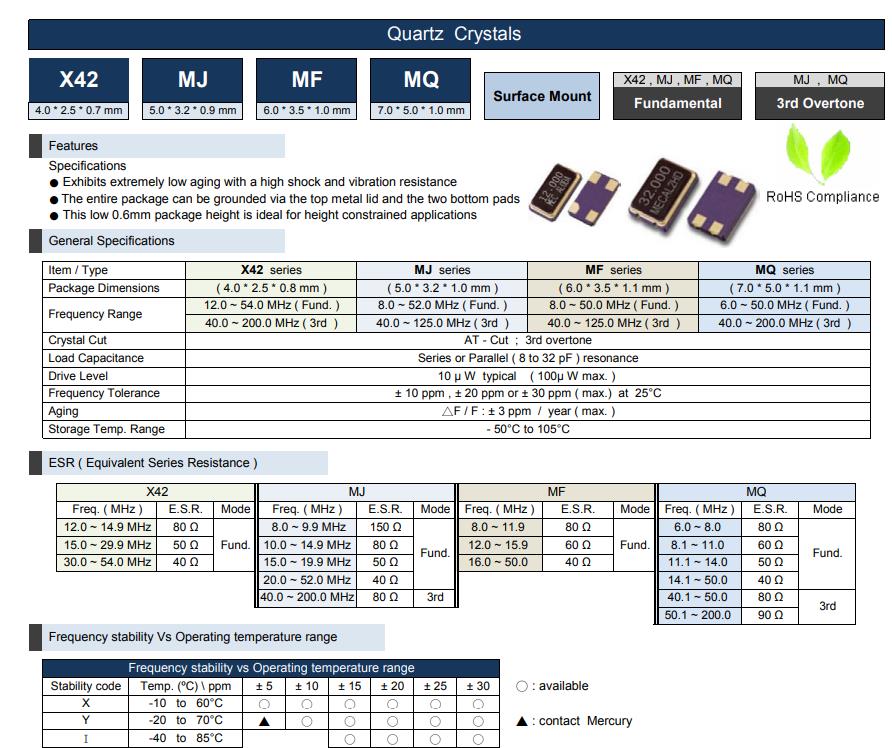The width and height of the screenshot is (892, 748).
Task: Click the '12.0 ~ 15.9' MF frequency cell
Action: (x=498, y=545)
